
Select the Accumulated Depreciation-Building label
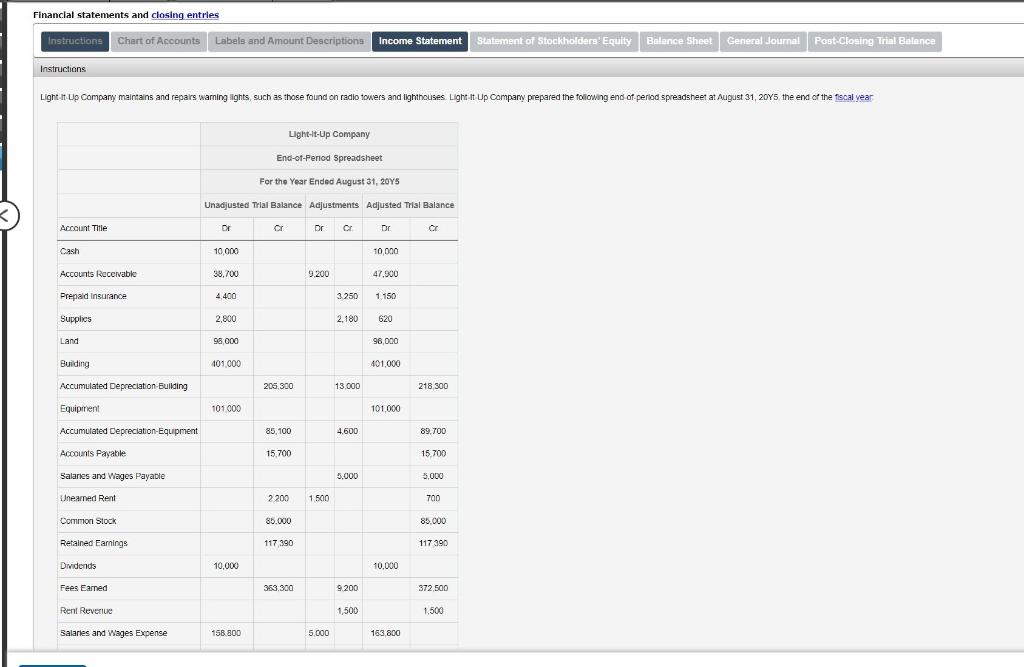123,387
